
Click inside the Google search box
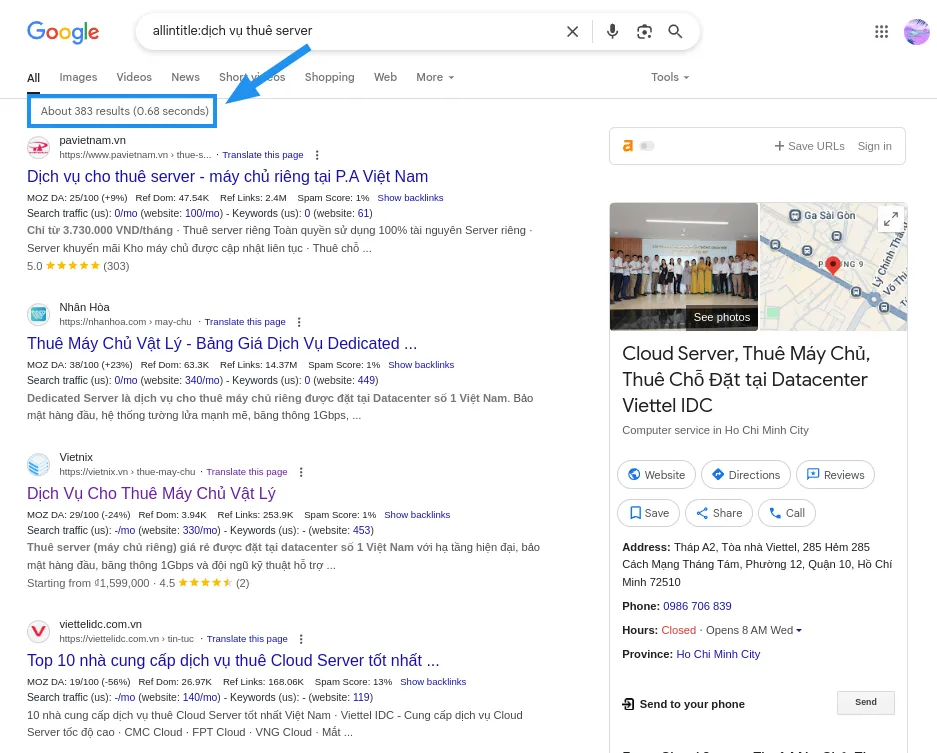point(350,32)
